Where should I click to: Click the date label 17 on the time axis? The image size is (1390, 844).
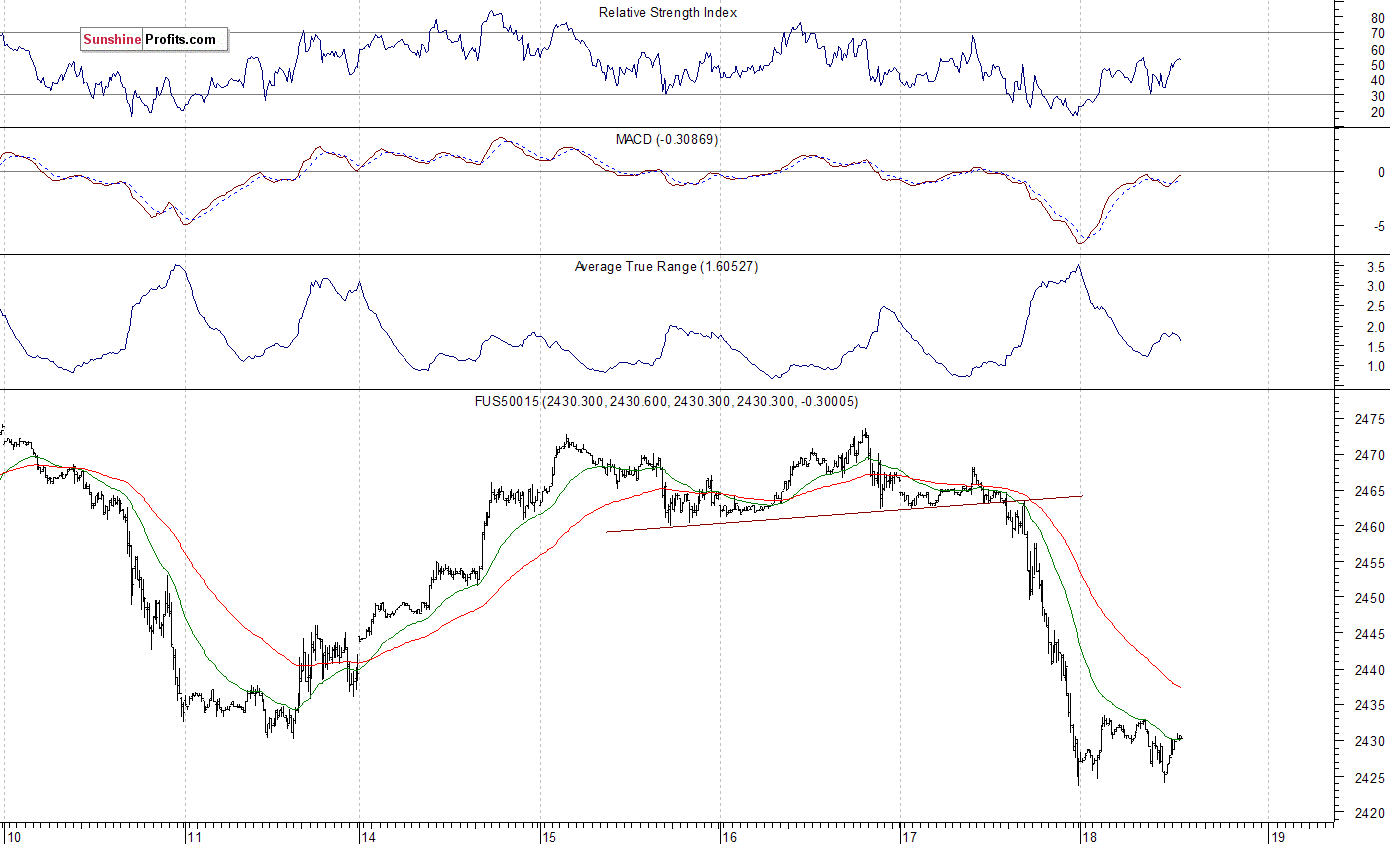pos(909,836)
